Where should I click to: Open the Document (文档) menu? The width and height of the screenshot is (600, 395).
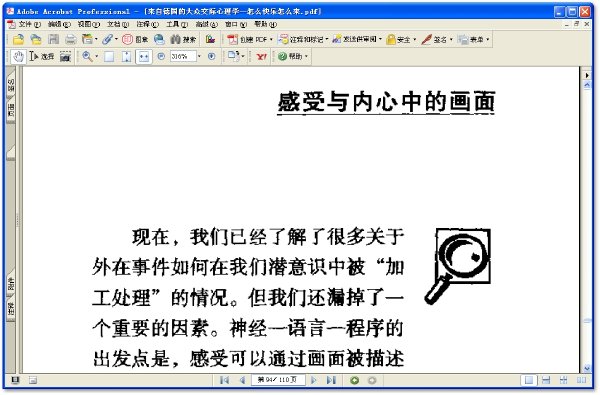(118, 24)
